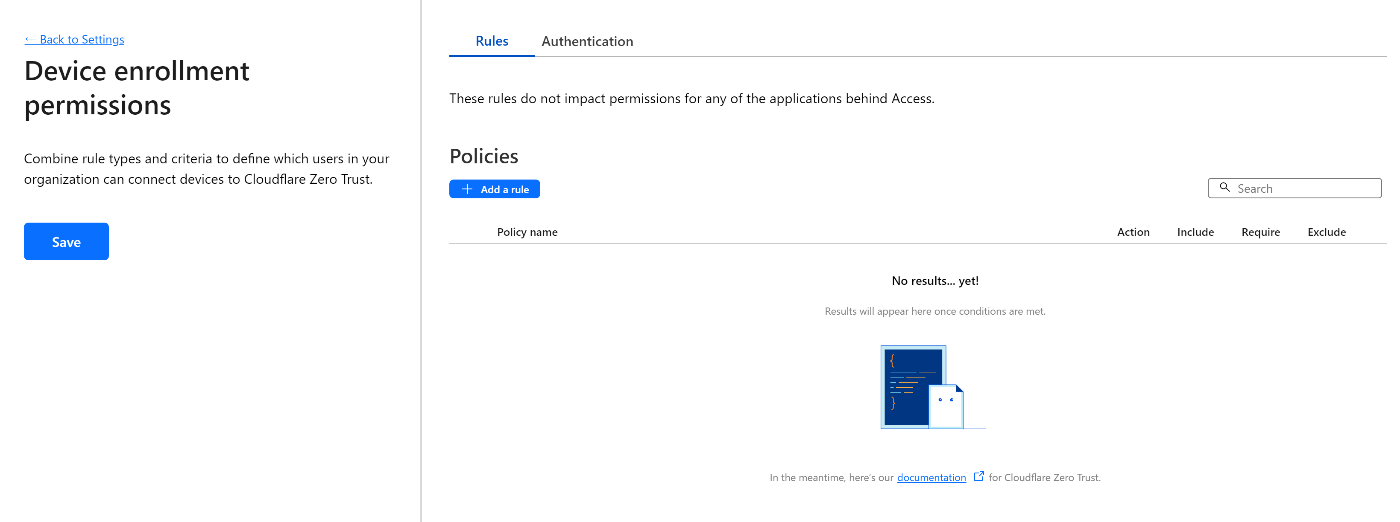Click the Add a rule button
Image resolution: width=1400 pixels, height=522 pixels.
point(495,189)
